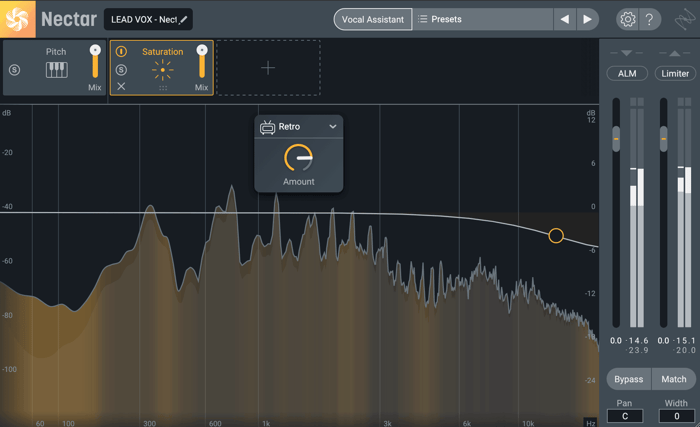Click the output meter up-arrow marker
The height and width of the screenshot is (427, 700).
click(x=675, y=53)
